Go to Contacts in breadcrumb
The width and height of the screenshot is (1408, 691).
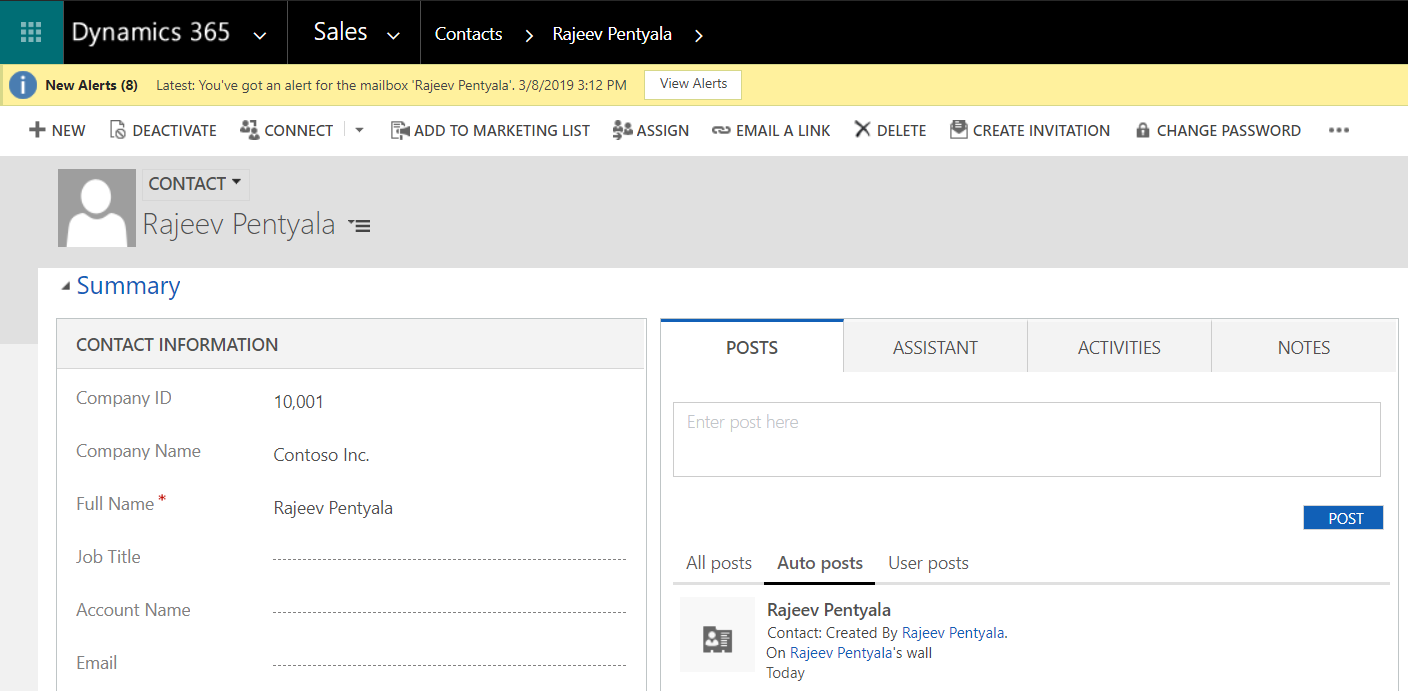click(x=468, y=34)
